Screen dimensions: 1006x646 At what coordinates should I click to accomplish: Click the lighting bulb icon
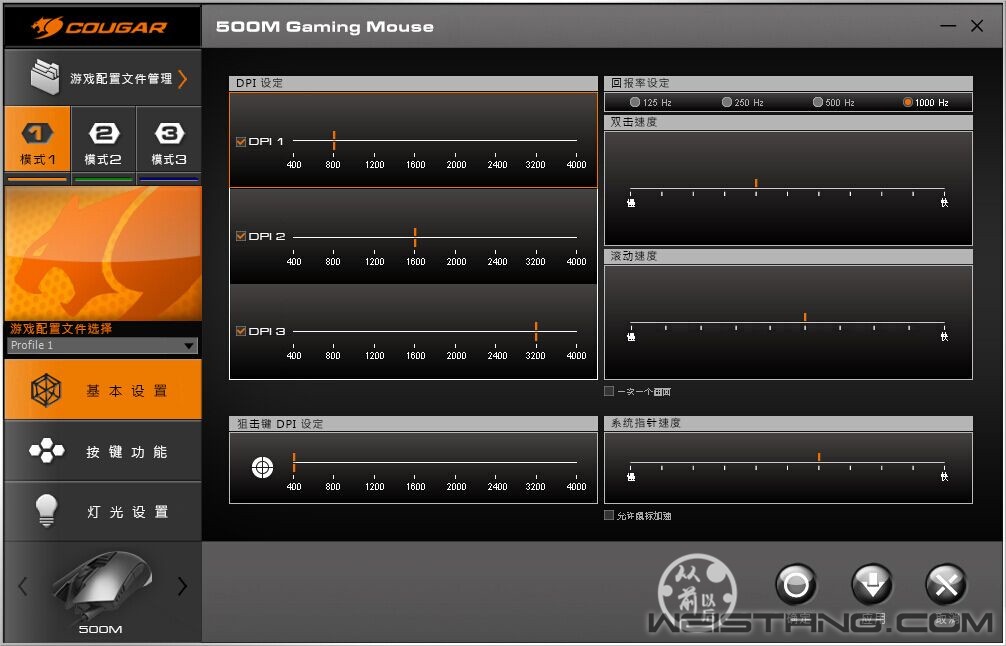pyautogui.click(x=46, y=511)
